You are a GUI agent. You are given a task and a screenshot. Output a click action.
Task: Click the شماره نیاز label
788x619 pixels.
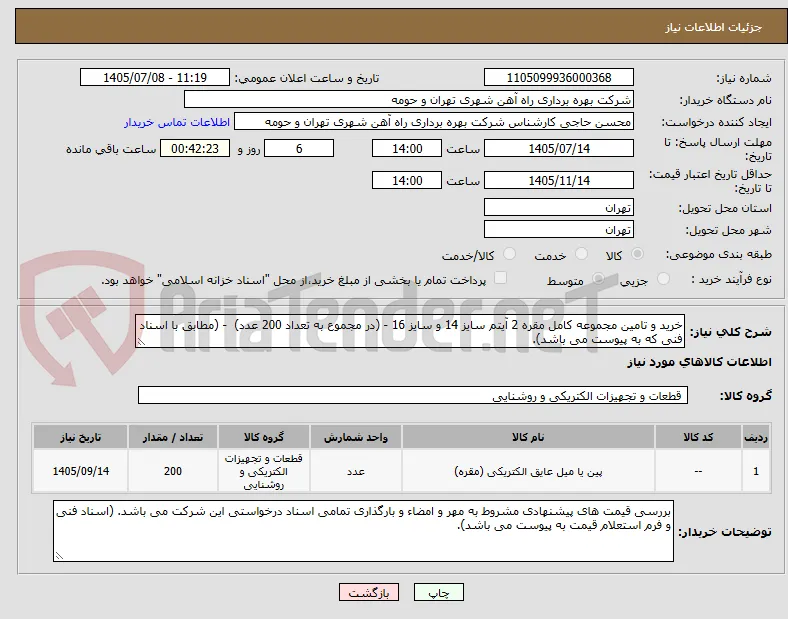[744, 78]
